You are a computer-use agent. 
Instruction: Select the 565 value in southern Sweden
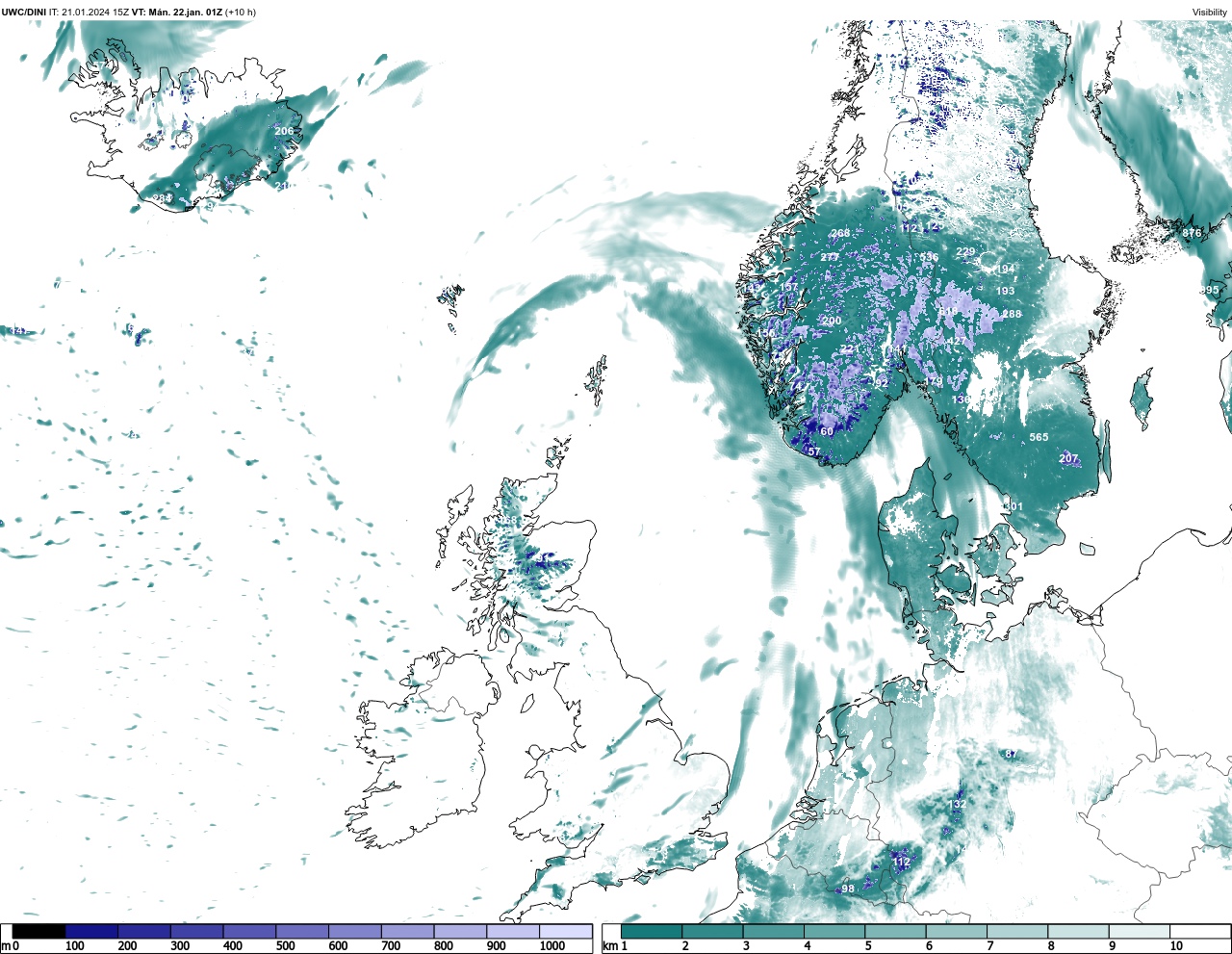pos(1039,437)
